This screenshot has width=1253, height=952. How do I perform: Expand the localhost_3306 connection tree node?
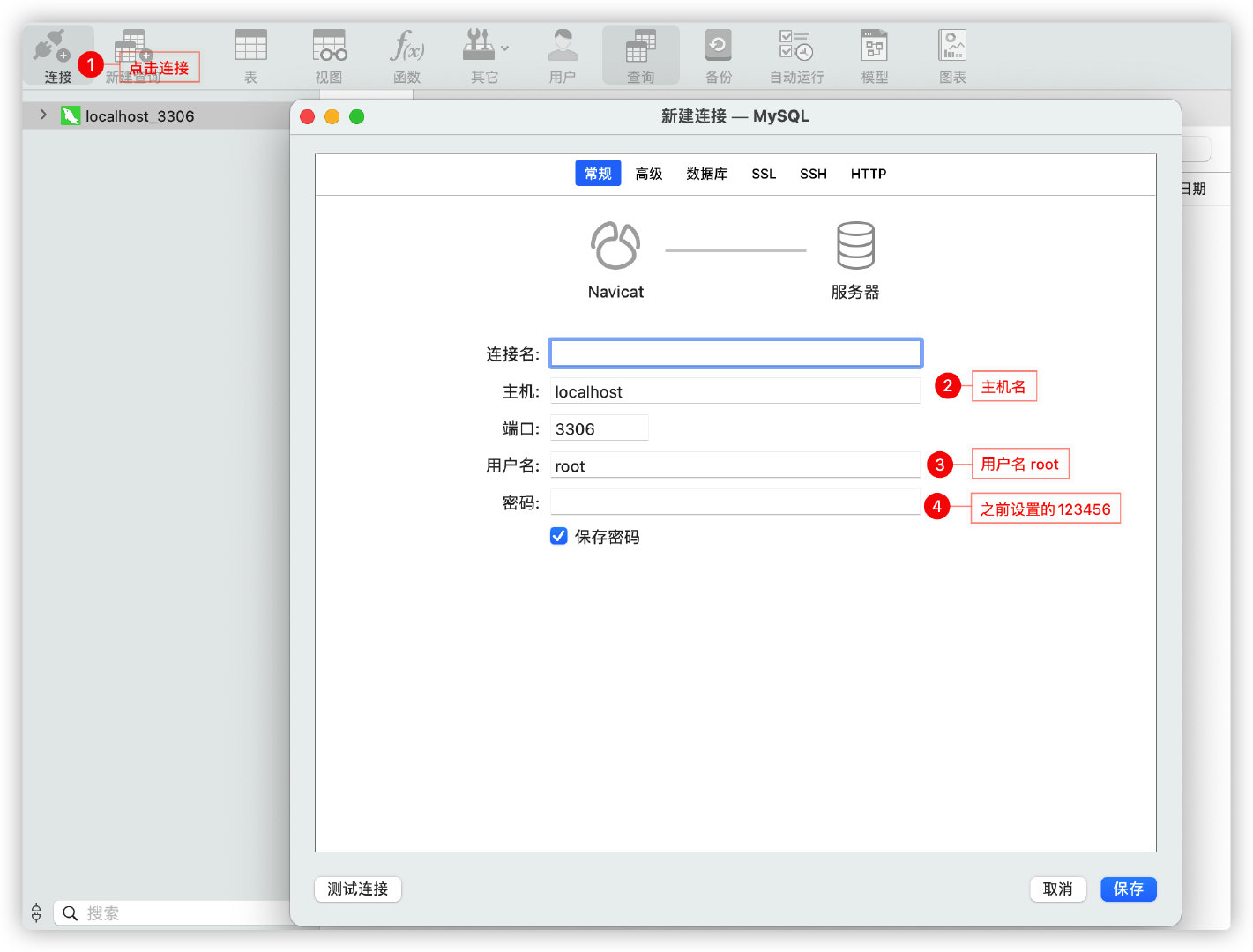[x=43, y=115]
